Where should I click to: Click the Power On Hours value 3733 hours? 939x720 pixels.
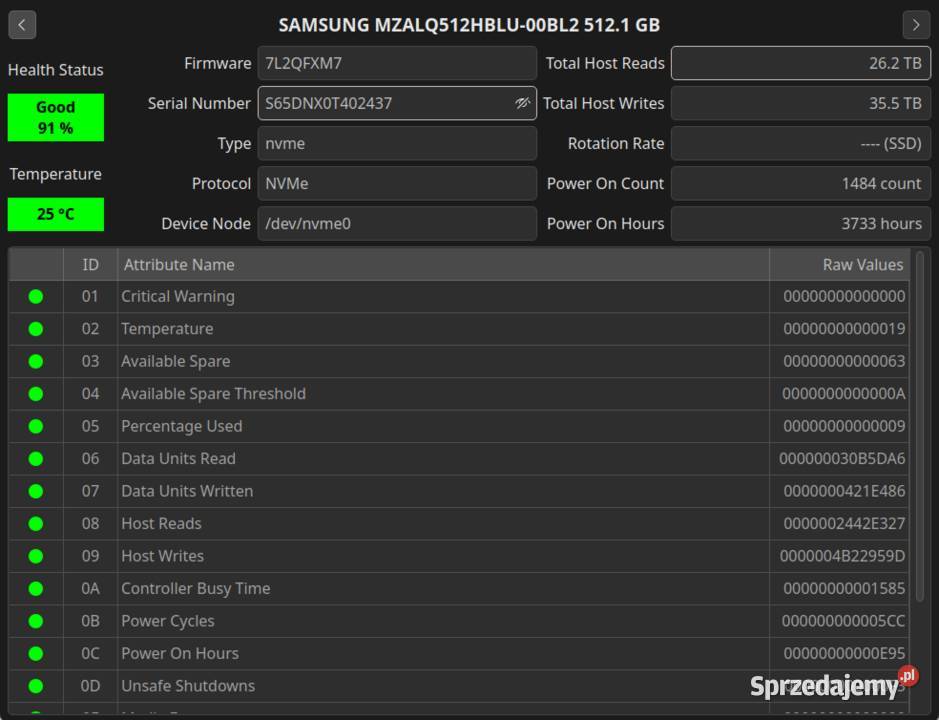click(801, 223)
